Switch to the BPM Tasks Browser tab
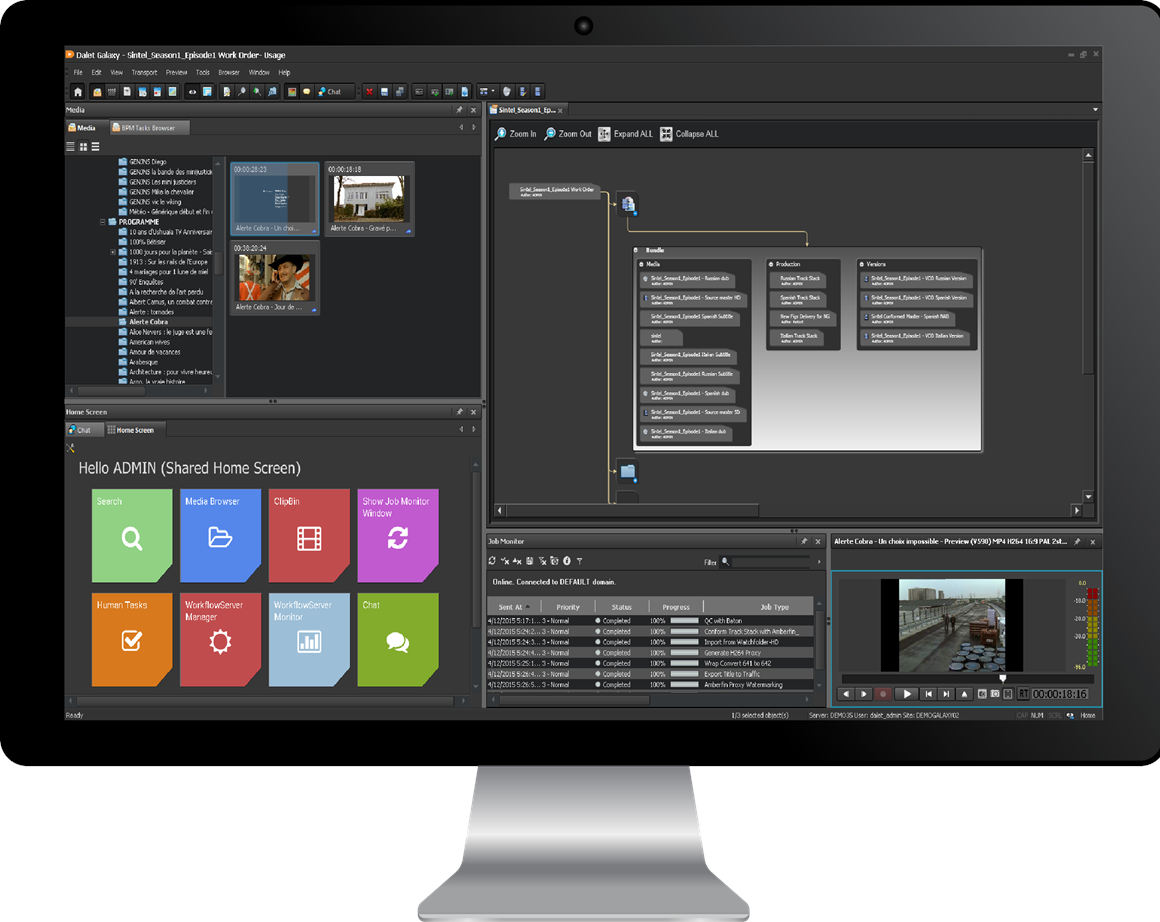Screen dimensions: 1160x922 [147, 128]
